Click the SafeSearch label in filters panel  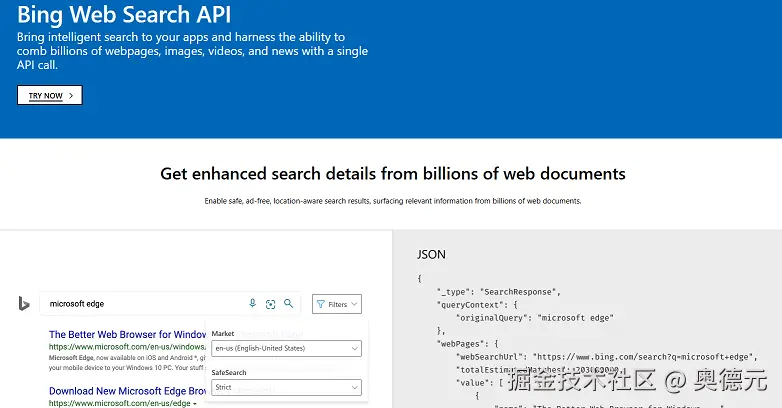click(x=229, y=373)
